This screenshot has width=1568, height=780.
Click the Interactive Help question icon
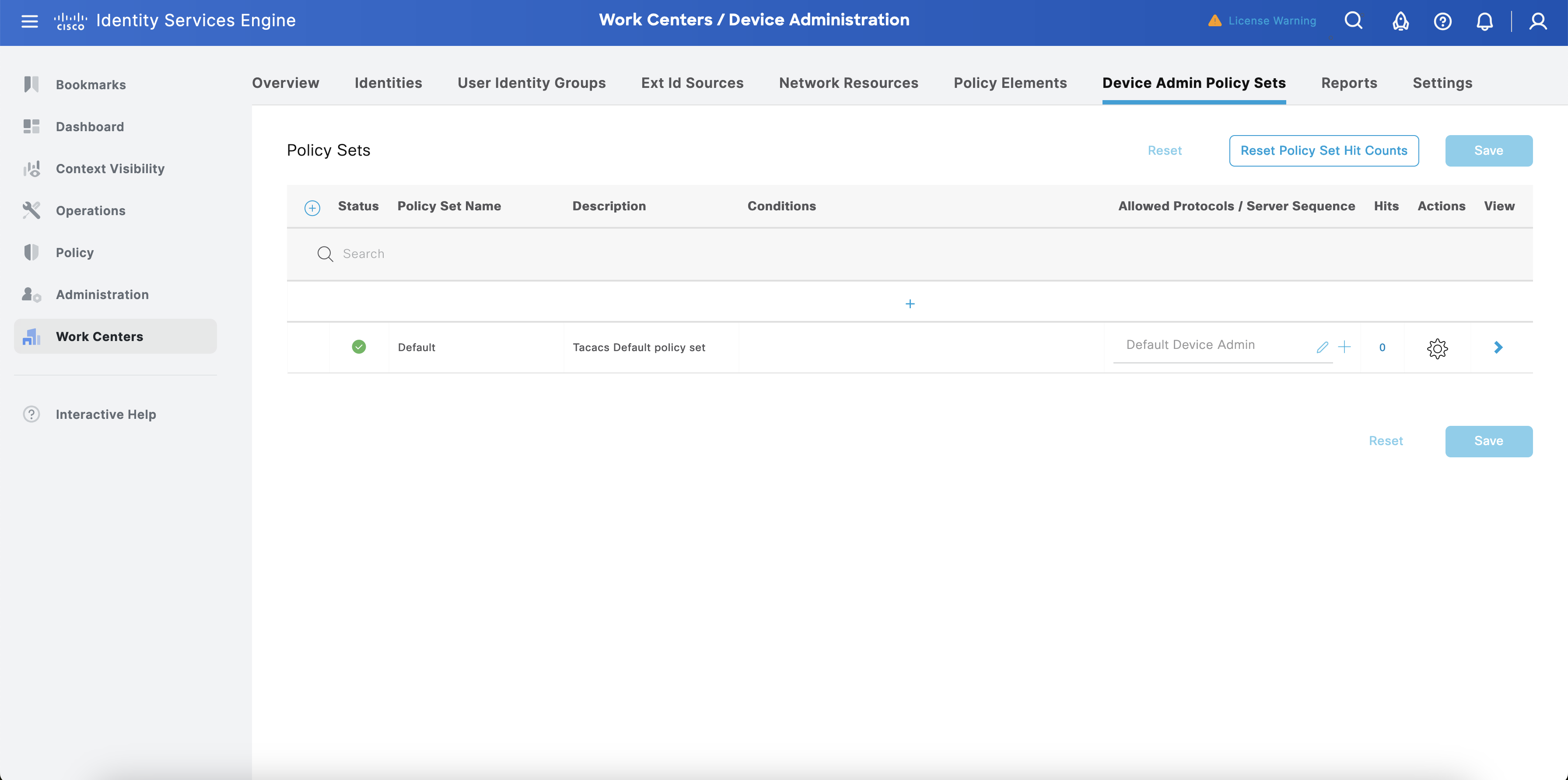31,414
